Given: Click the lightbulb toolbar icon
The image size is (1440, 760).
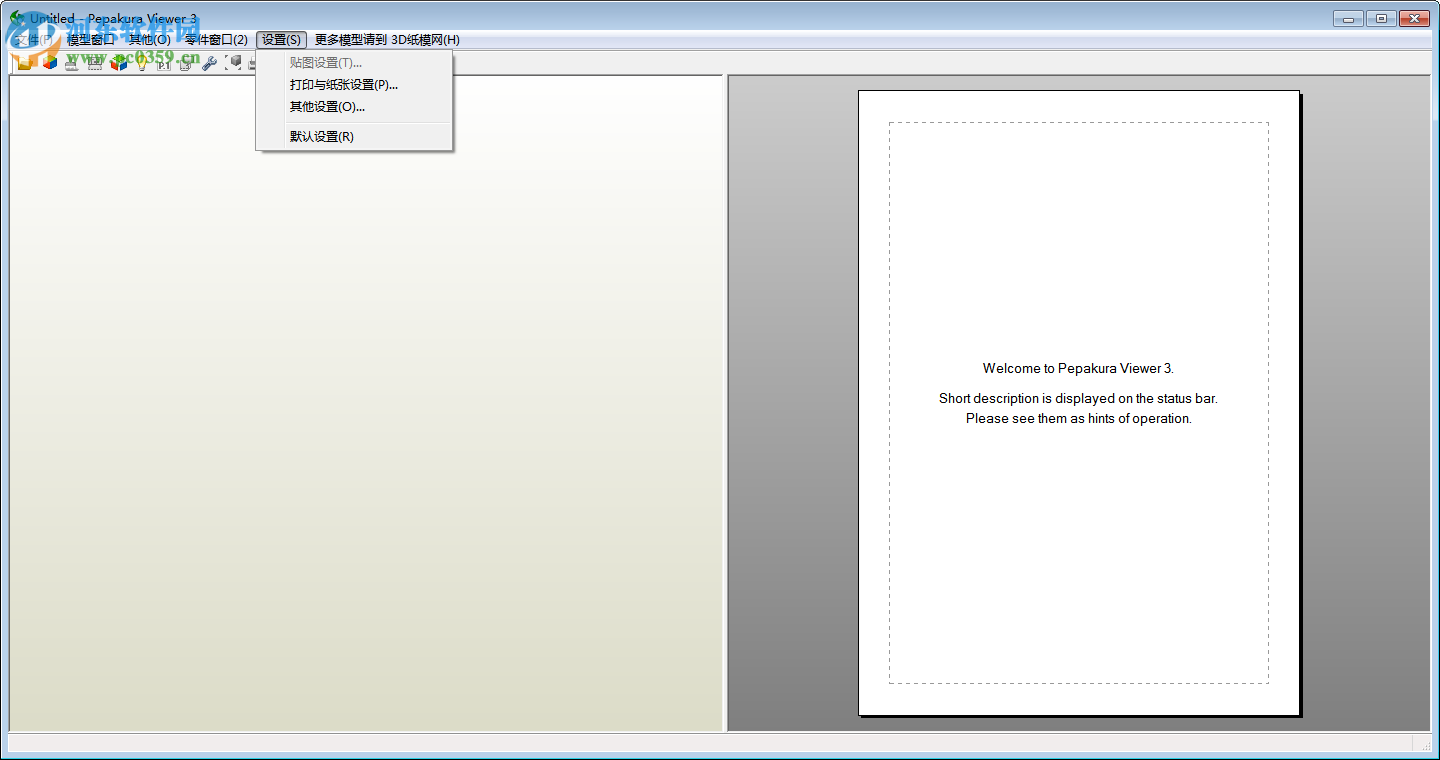Looking at the screenshot, I should pos(142,63).
